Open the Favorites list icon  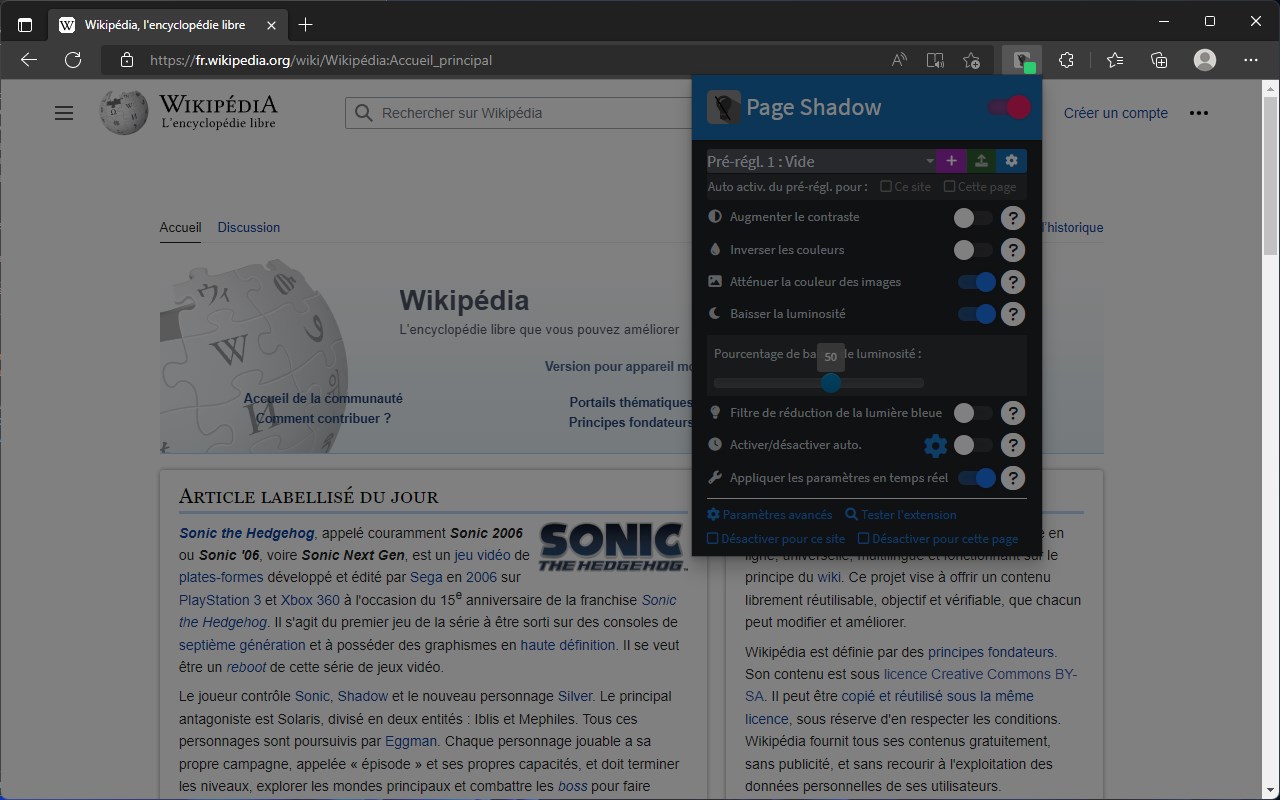[x=1115, y=60]
